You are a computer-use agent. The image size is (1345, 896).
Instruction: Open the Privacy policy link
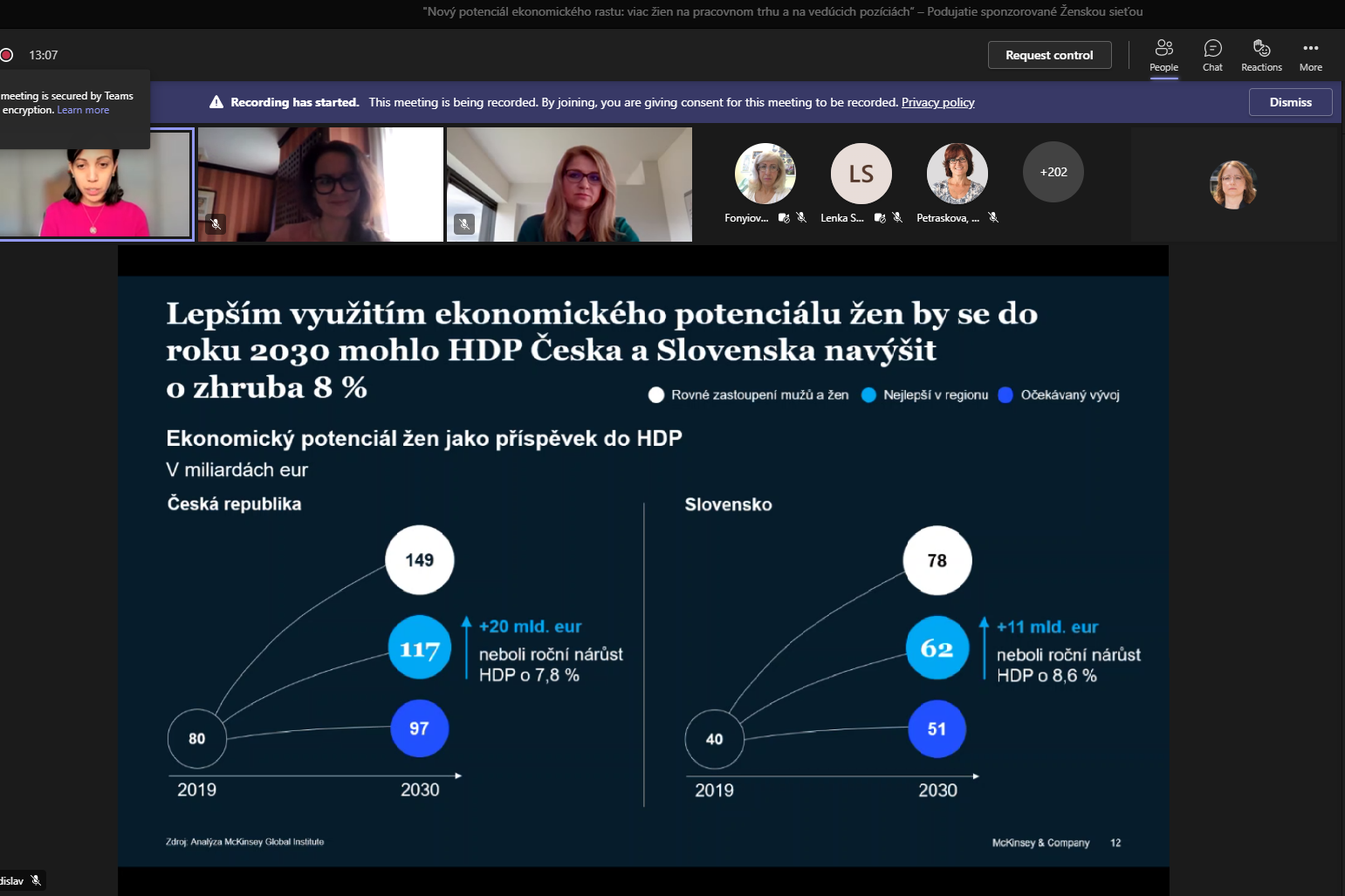[x=937, y=102]
